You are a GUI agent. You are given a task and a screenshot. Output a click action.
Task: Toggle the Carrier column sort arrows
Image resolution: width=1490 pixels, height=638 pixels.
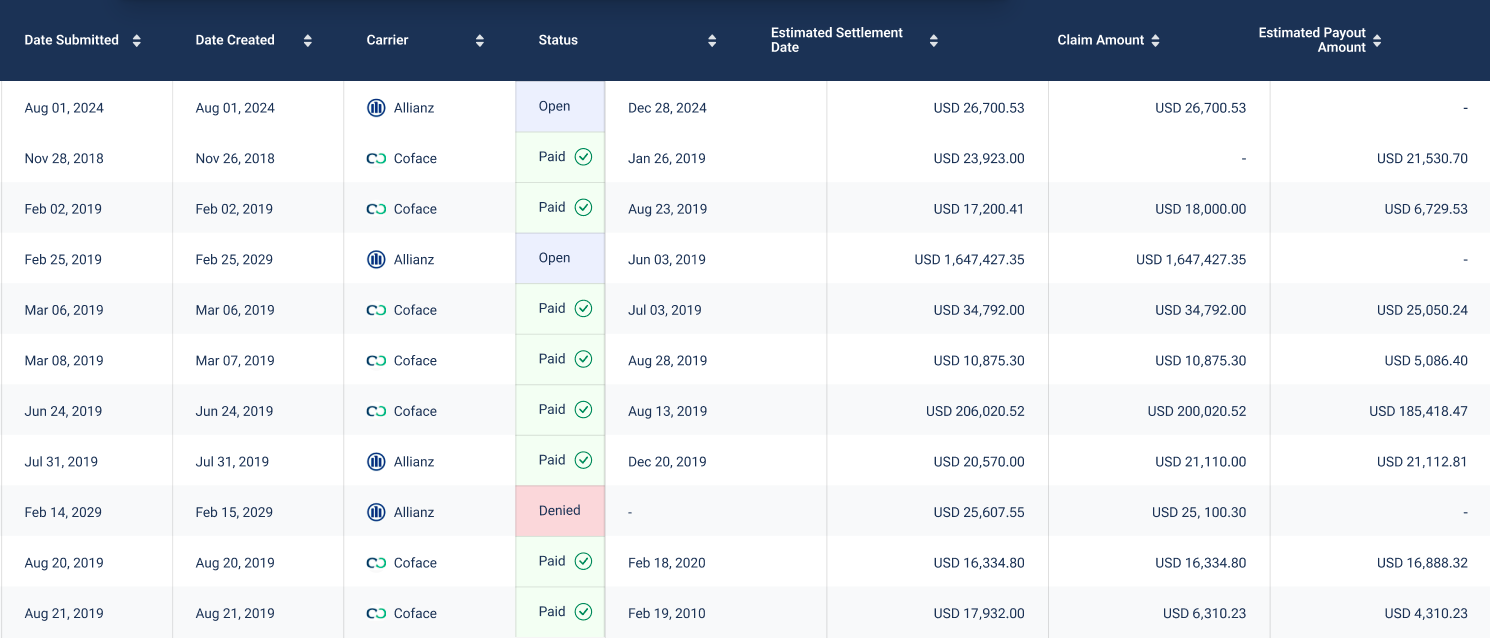(x=480, y=41)
